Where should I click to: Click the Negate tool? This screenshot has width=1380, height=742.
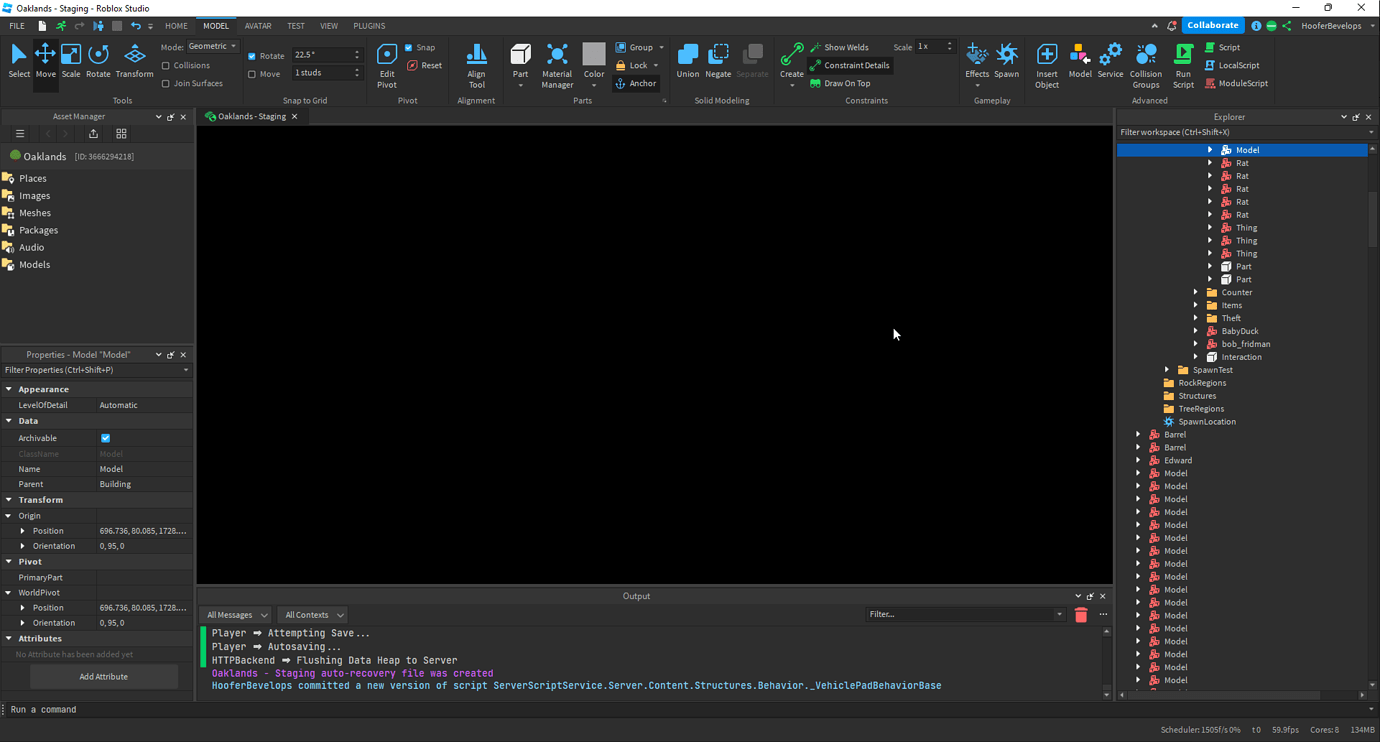[718, 60]
